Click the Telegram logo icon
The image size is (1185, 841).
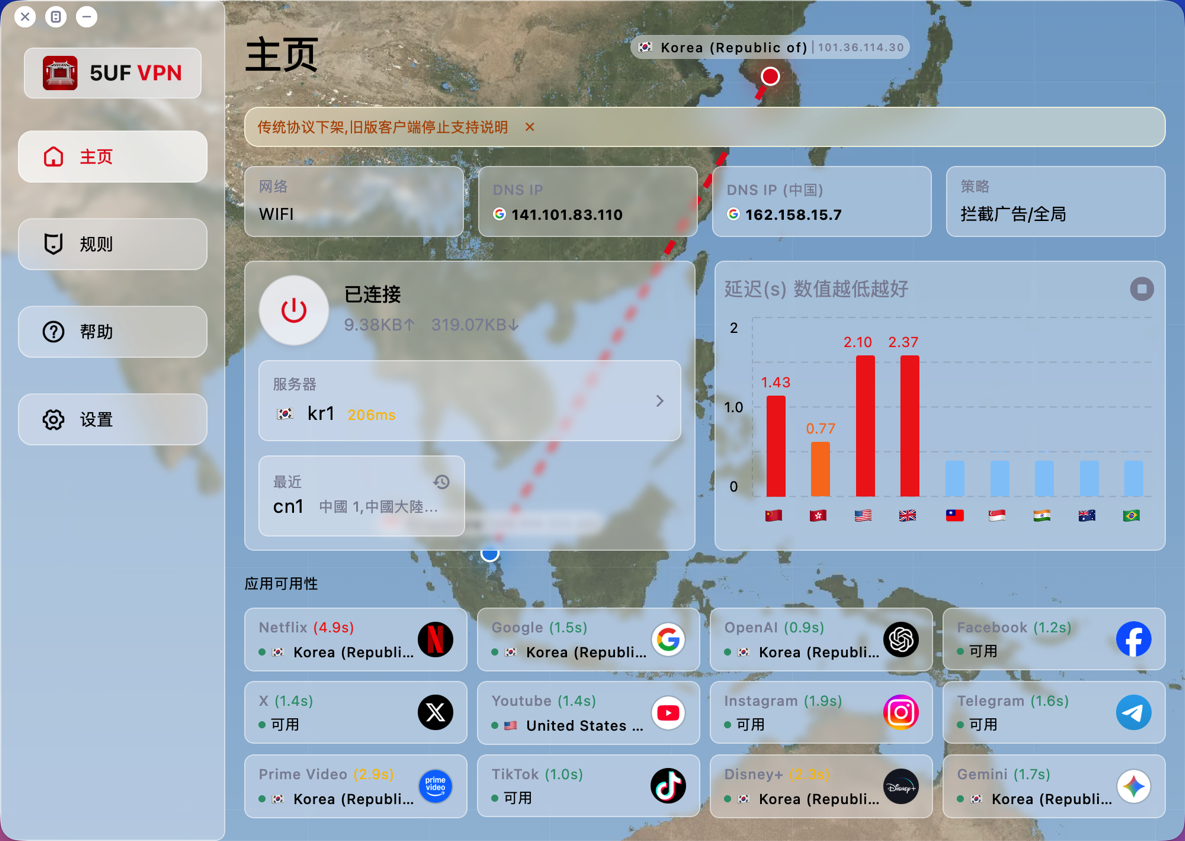coord(1133,713)
